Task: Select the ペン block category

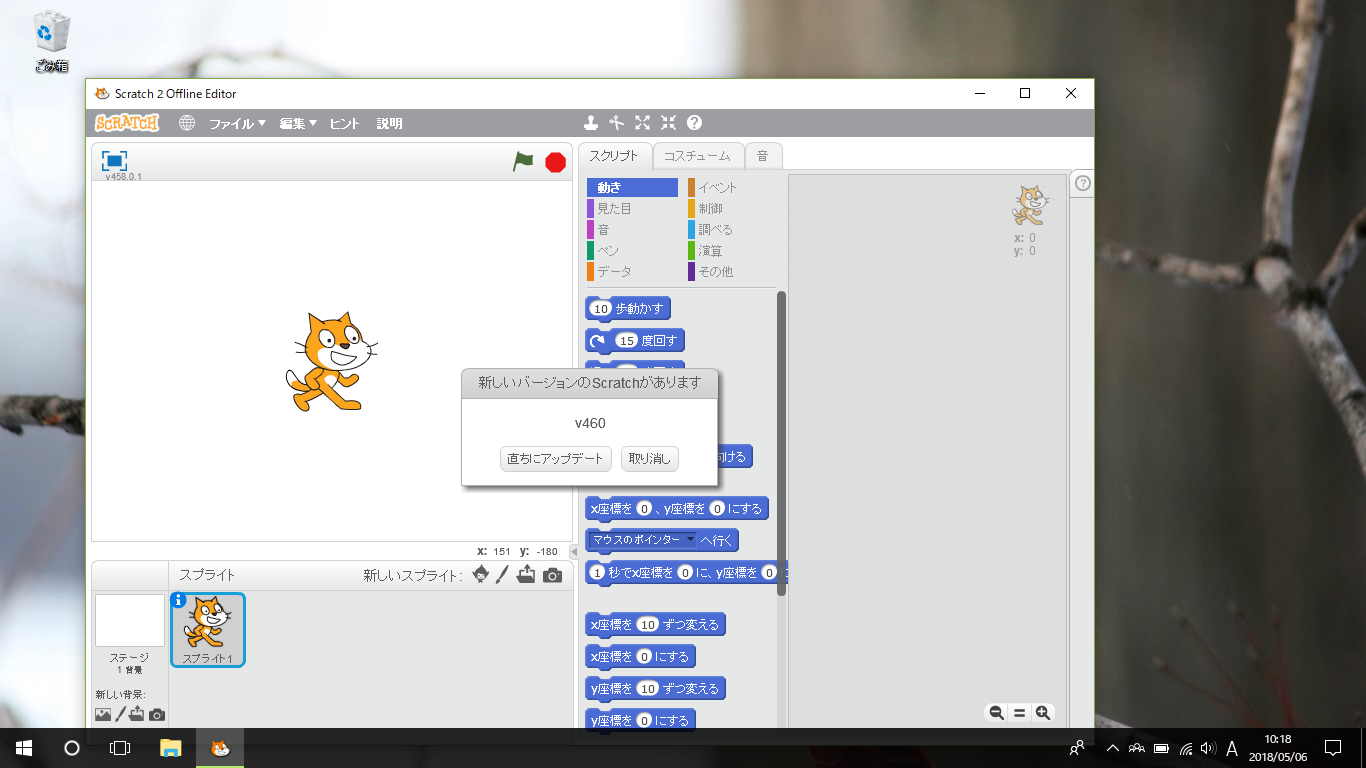Action: coord(607,250)
